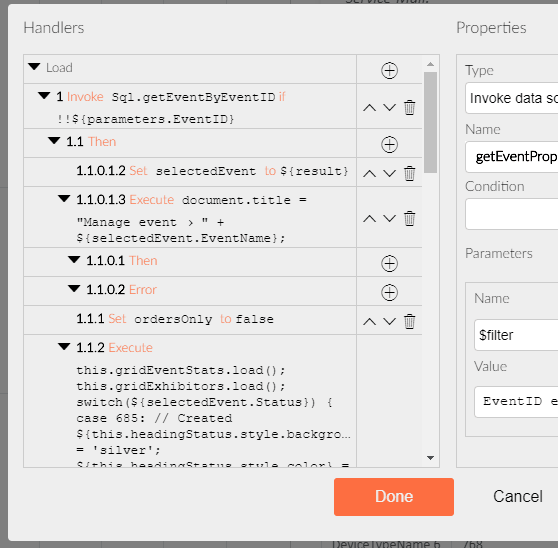Collapse the Load handler tree
This screenshot has height=548, width=558.
34,67
